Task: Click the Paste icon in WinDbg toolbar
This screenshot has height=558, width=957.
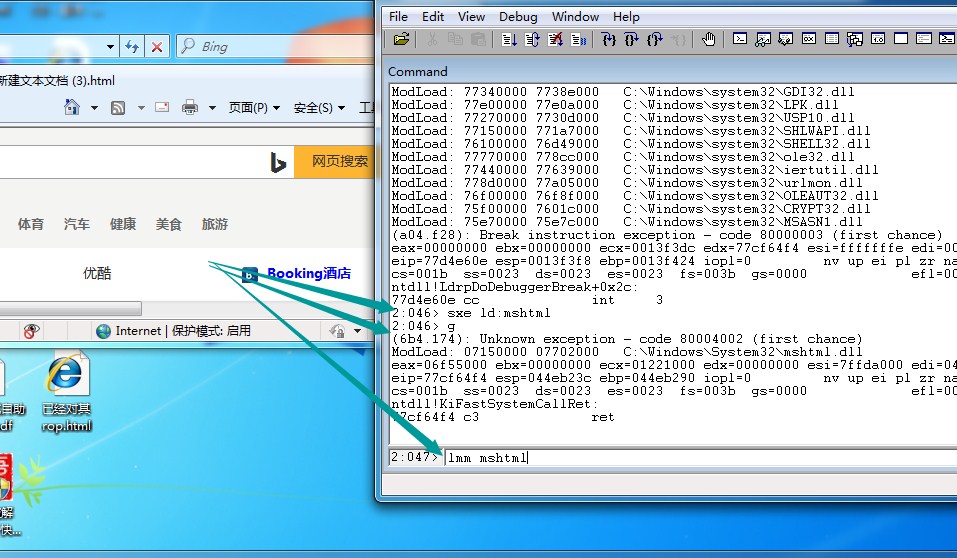Action: pyautogui.click(x=478, y=40)
